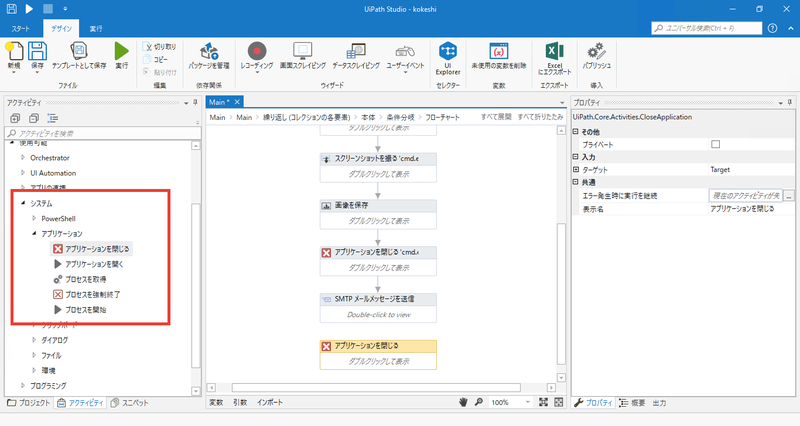Expand the Orchestrator tree node
This screenshot has width=800, height=426.
pos(23,158)
